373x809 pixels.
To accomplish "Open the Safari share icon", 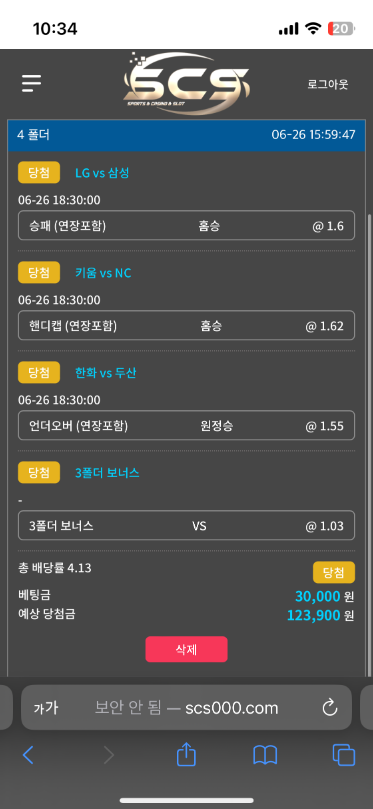I will 187,754.
